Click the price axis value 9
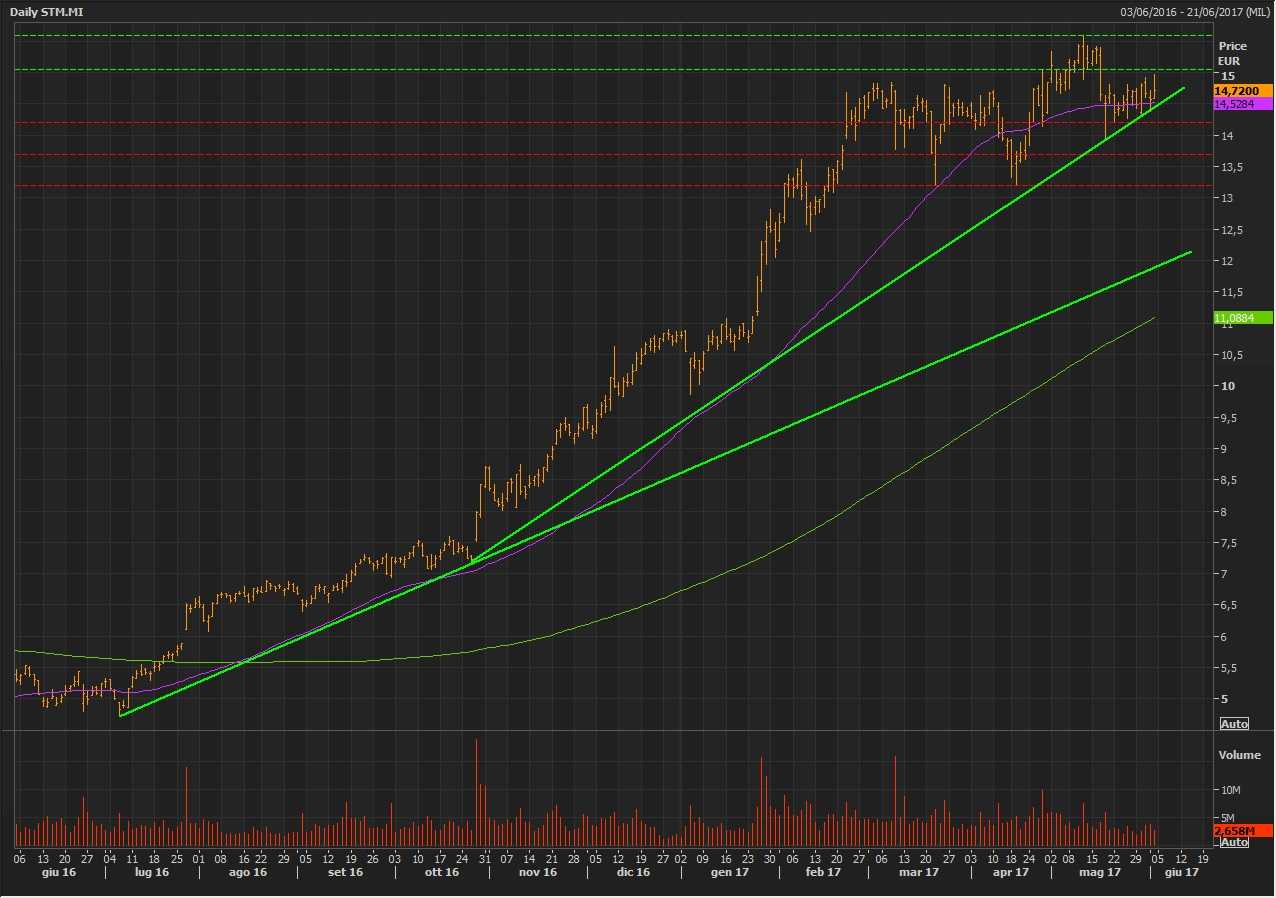Screen dimensions: 1276x898 (1223, 449)
